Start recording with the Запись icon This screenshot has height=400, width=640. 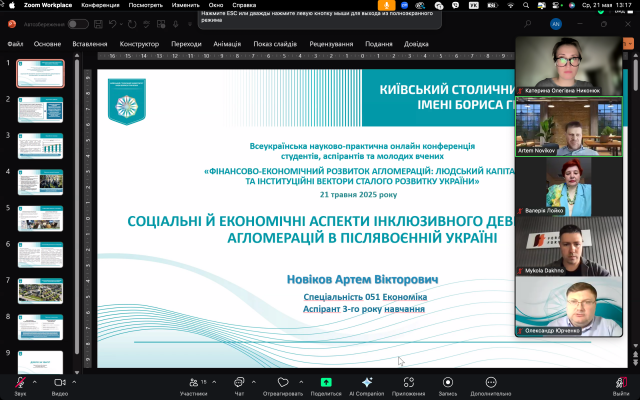pos(447,382)
